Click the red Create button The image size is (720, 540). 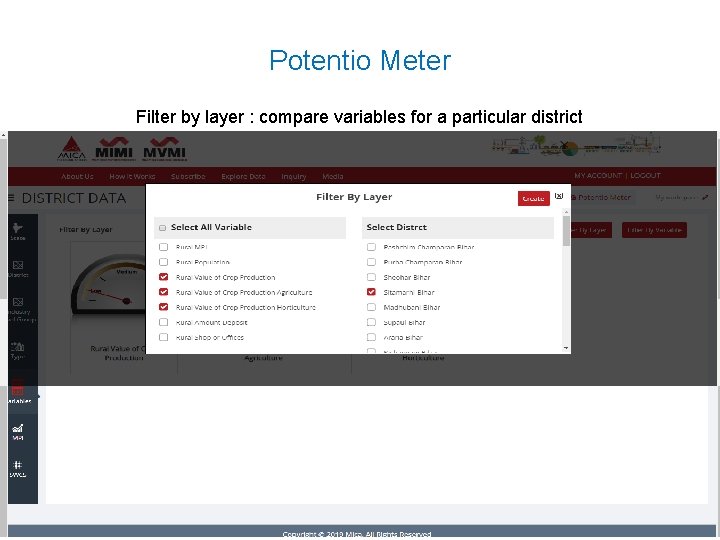point(534,198)
